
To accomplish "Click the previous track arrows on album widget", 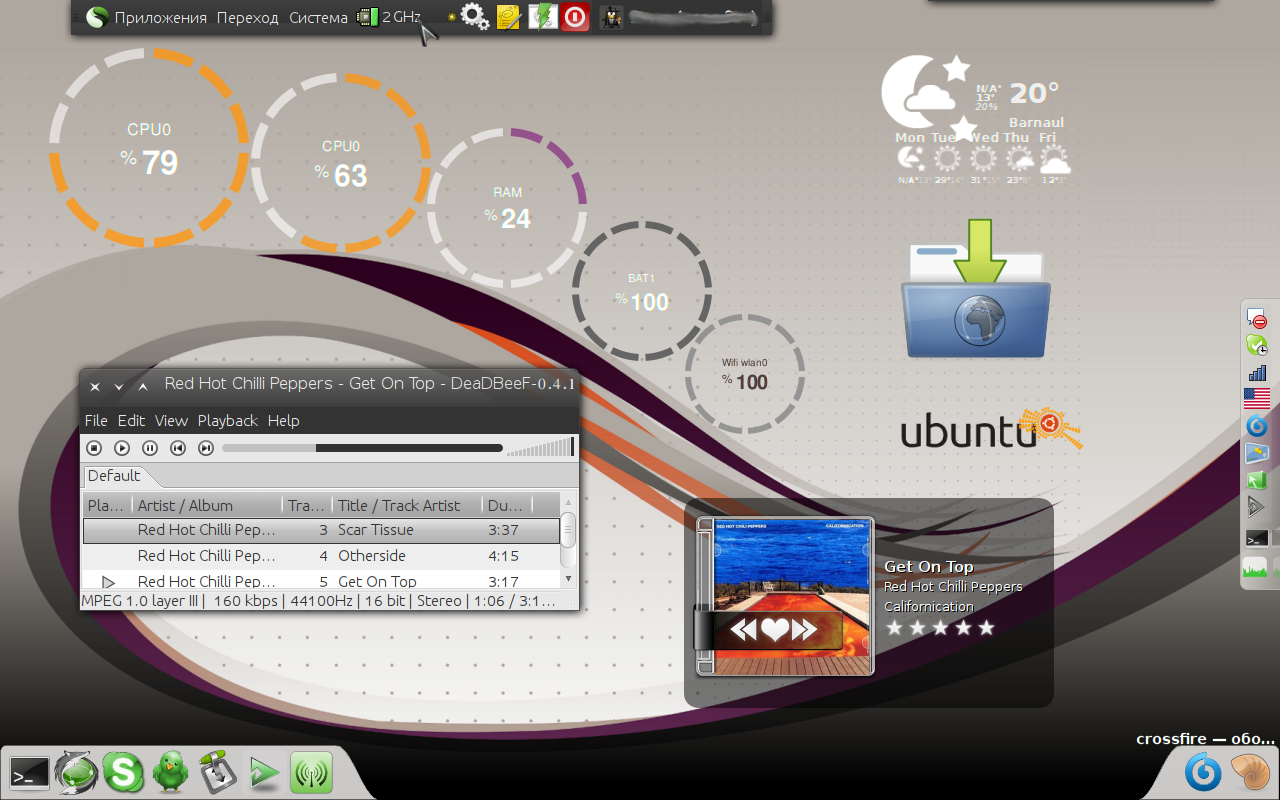I will 743,629.
